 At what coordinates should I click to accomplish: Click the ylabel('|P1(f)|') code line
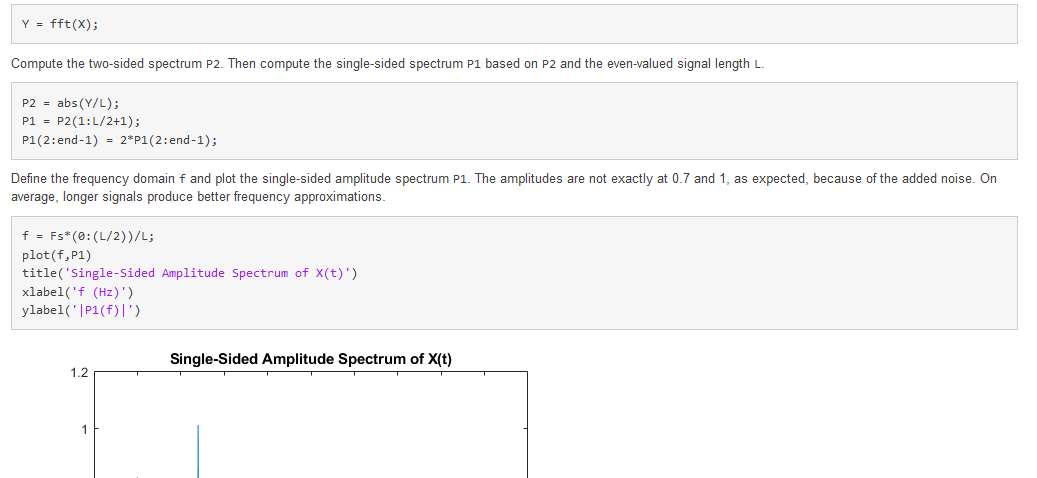coord(81,310)
